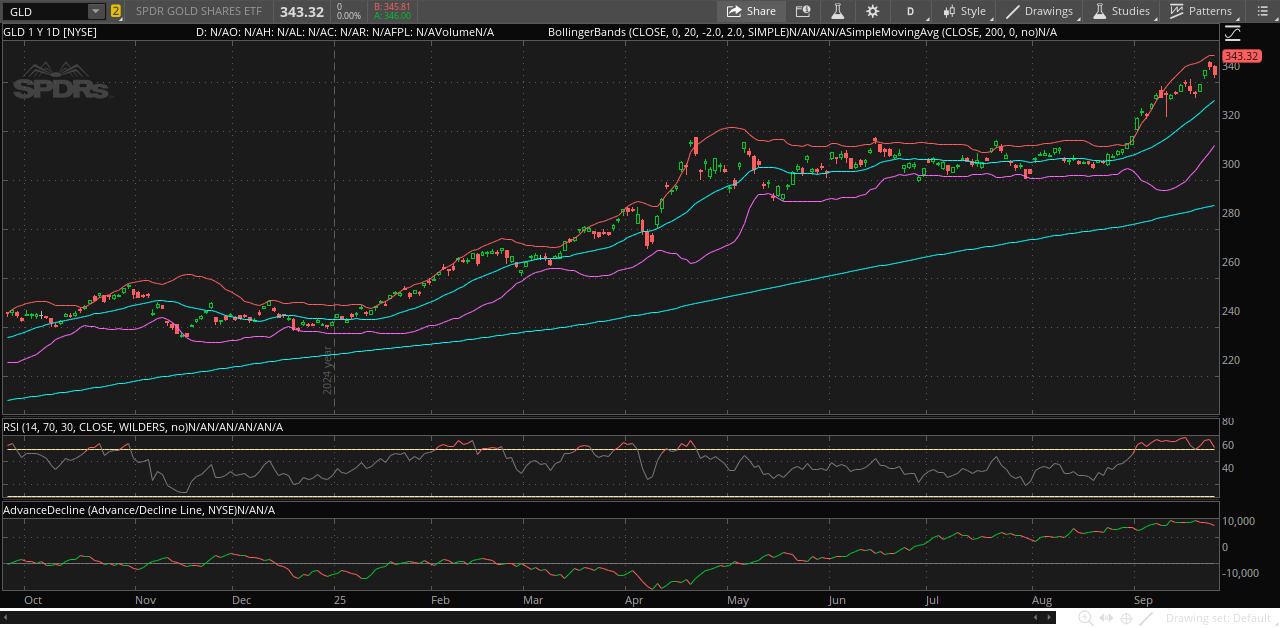Toggle the price axis scale icon at top right
This screenshot has width=1280, height=628.
point(1232,33)
